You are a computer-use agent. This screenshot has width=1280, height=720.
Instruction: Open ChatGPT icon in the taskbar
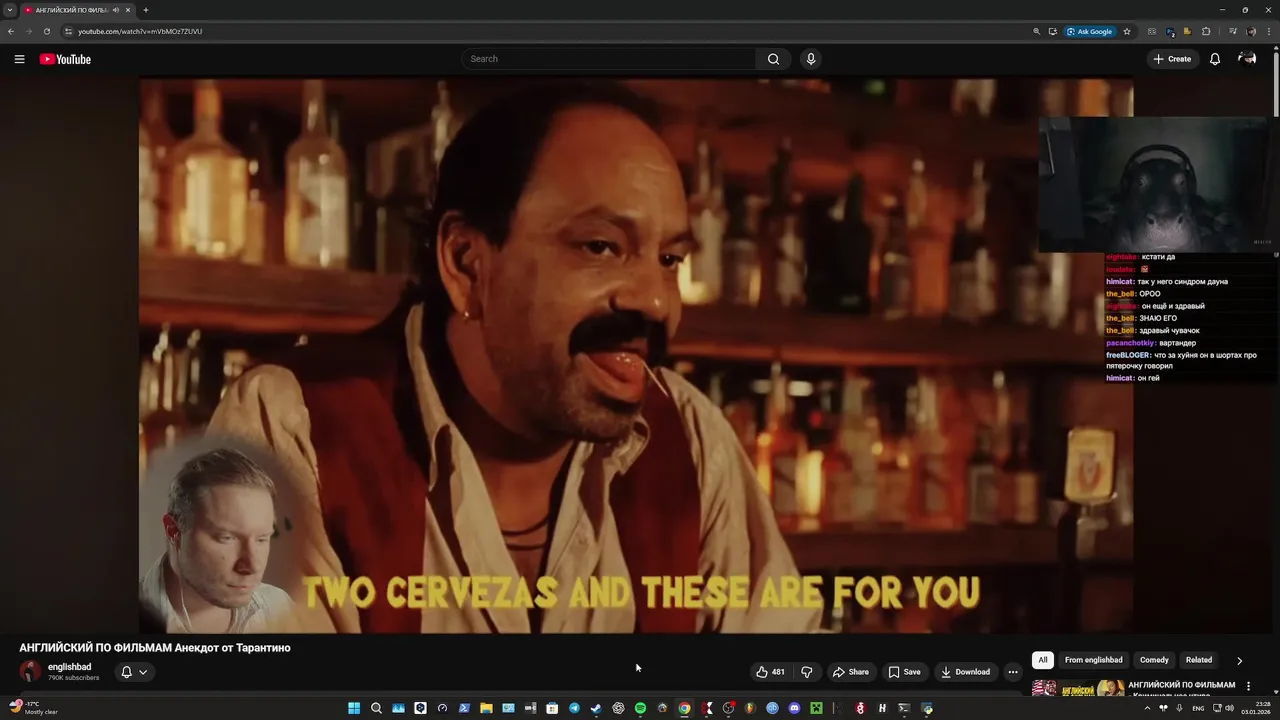pos(618,708)
